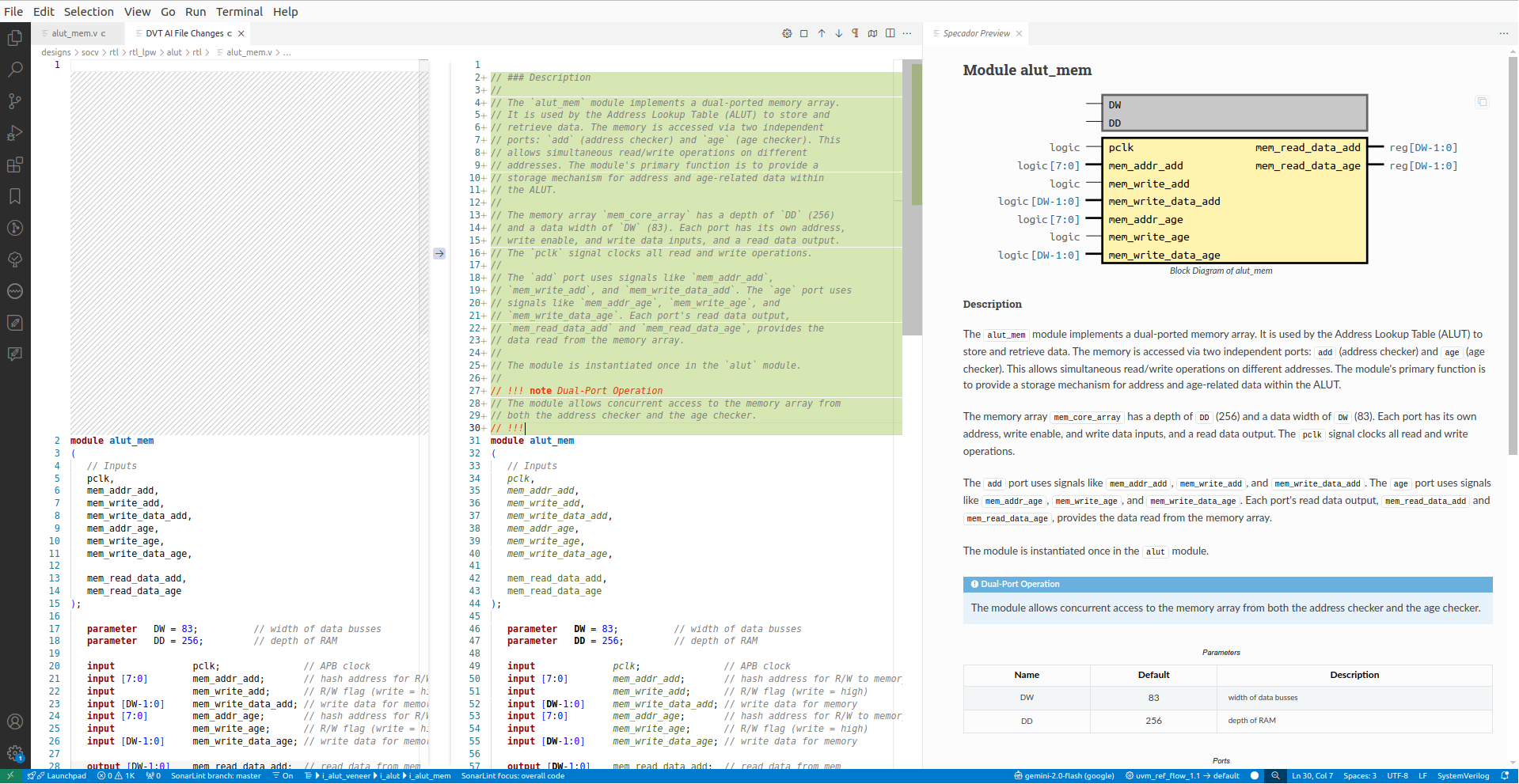Toggle side-by-side diff layout icon

click(891, 33)
